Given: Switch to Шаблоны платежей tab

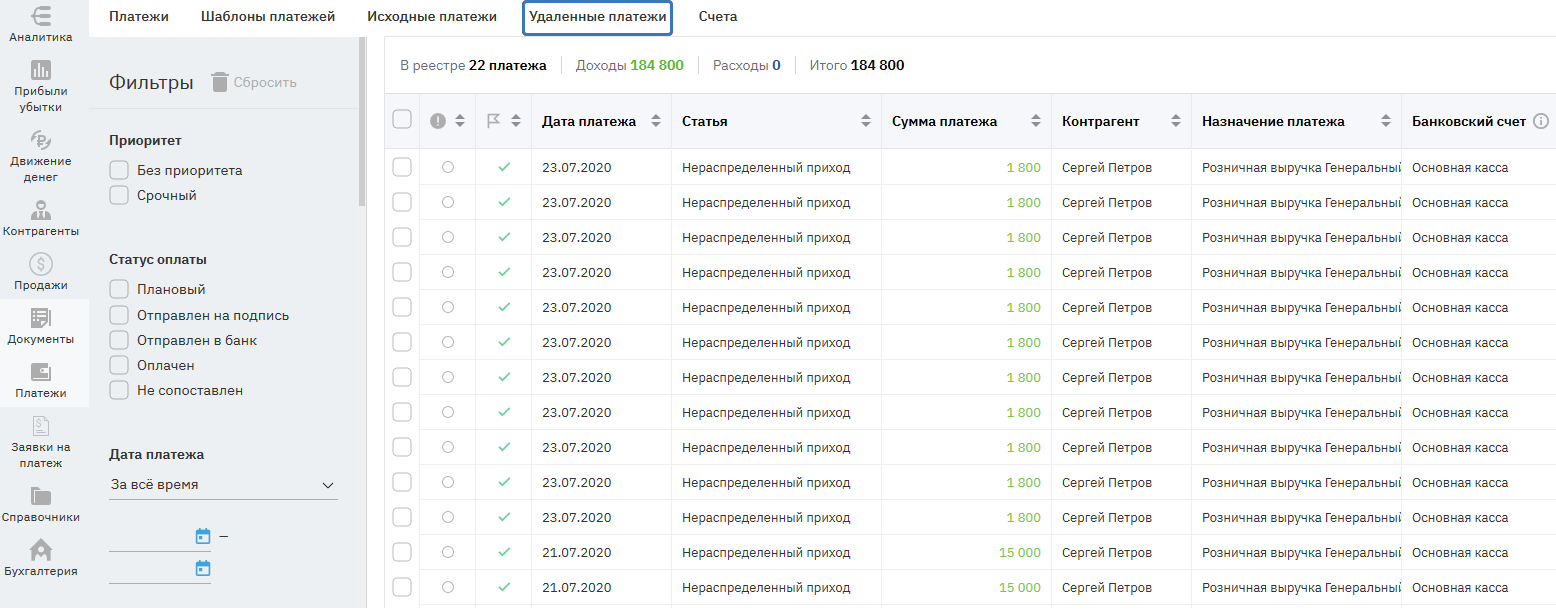Looking at the screenshot, I should click(x=268, y=17).
